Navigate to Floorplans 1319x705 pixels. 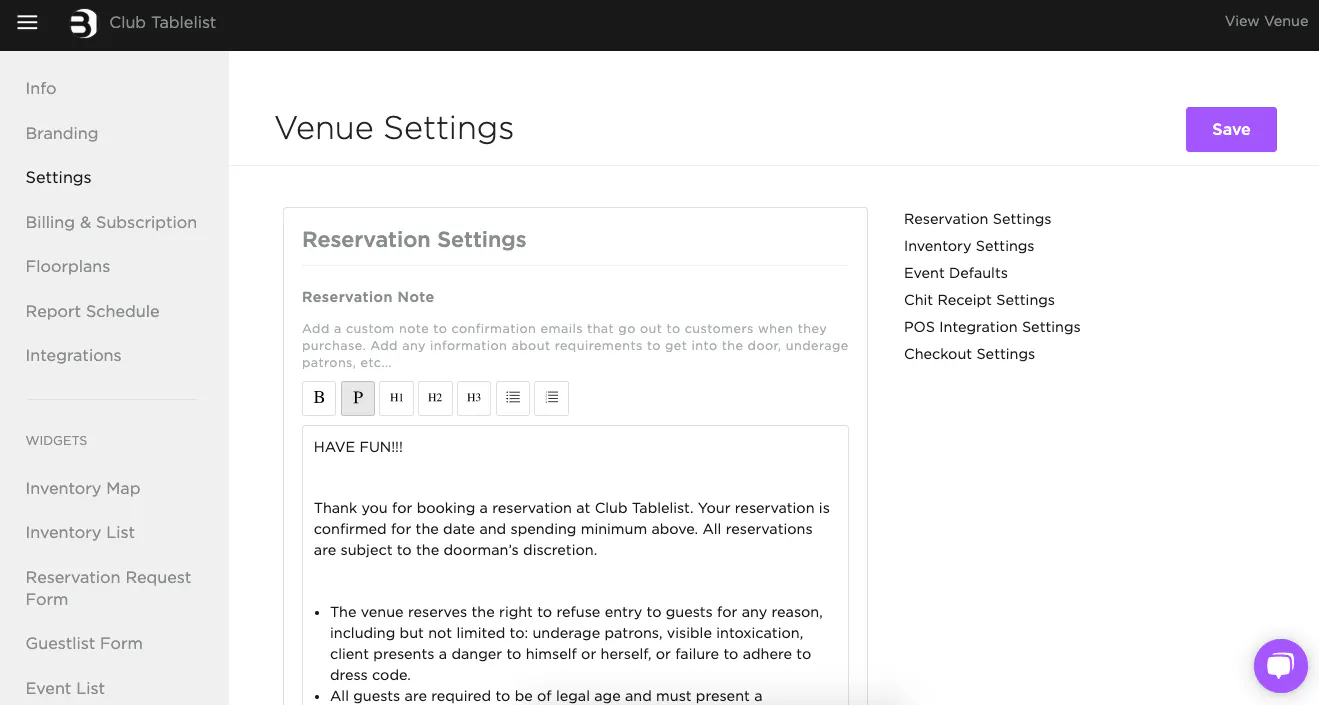point(68,266)
